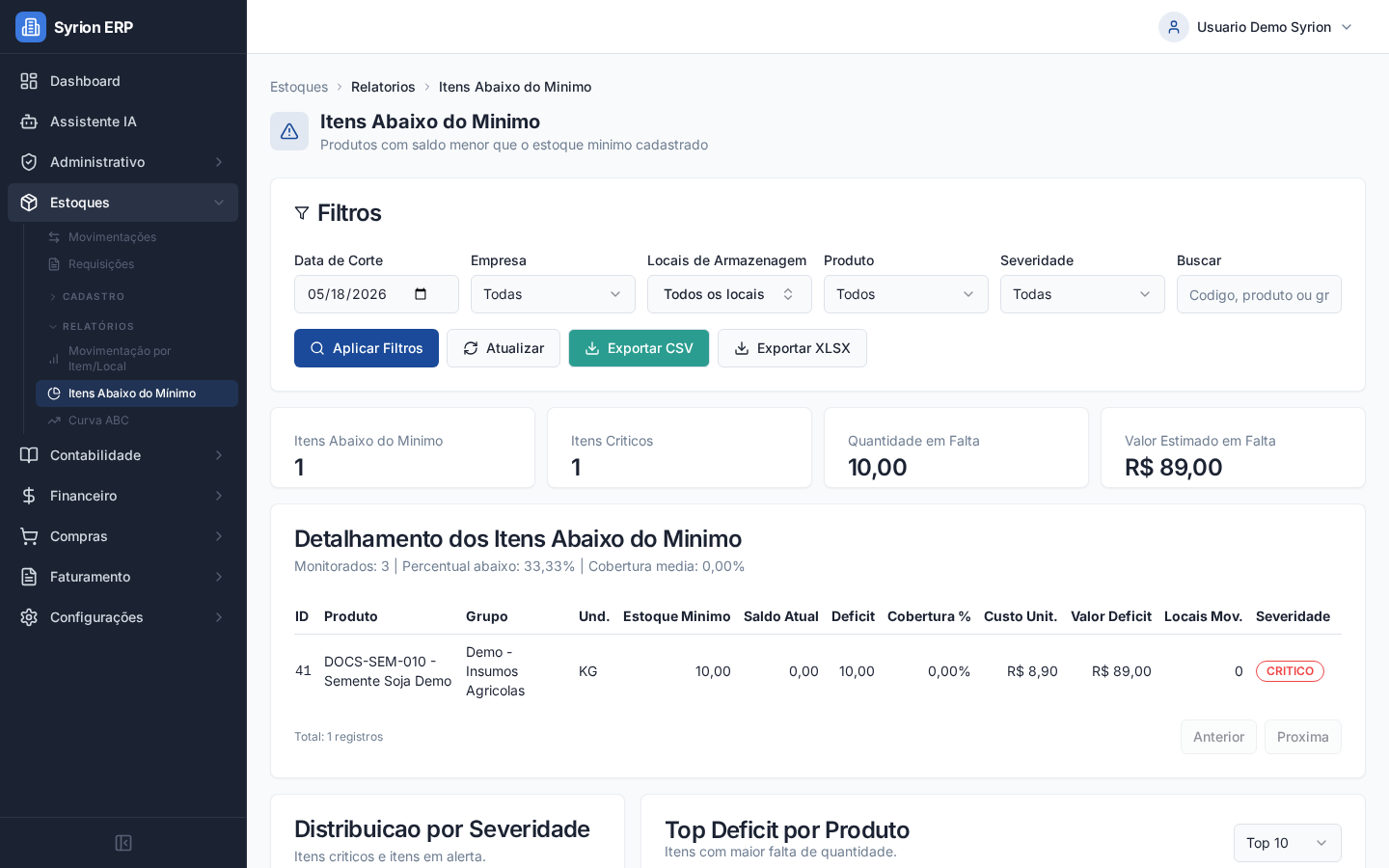Collapse the RELATÓRIOS section
Screen dimensions: 1389x868
tap(92, 327)
